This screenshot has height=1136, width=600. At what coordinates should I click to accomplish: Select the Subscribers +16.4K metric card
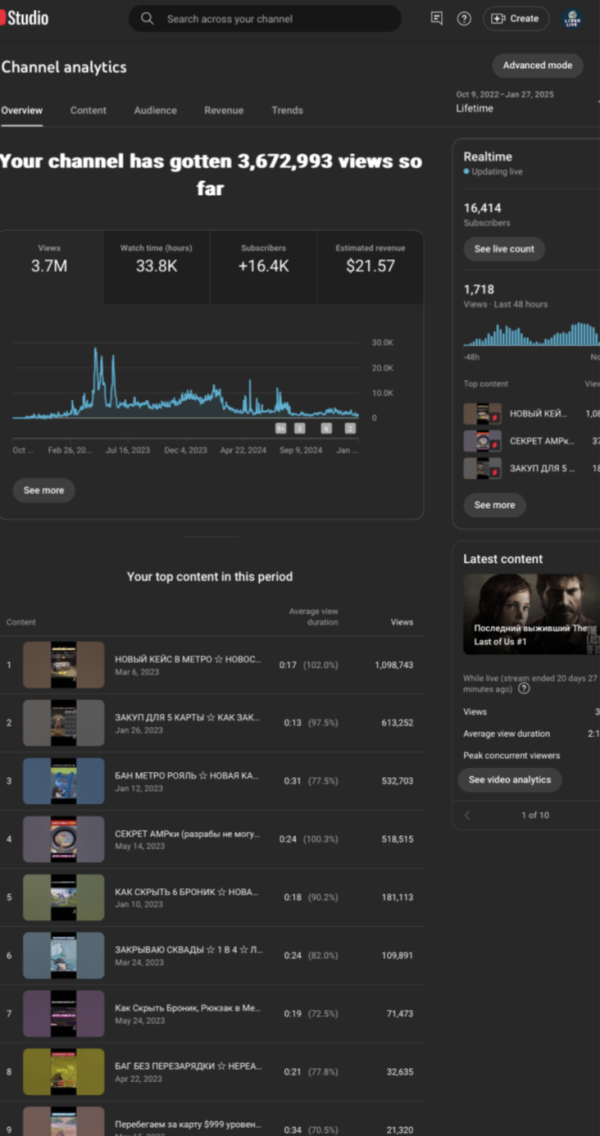(264, 267)
